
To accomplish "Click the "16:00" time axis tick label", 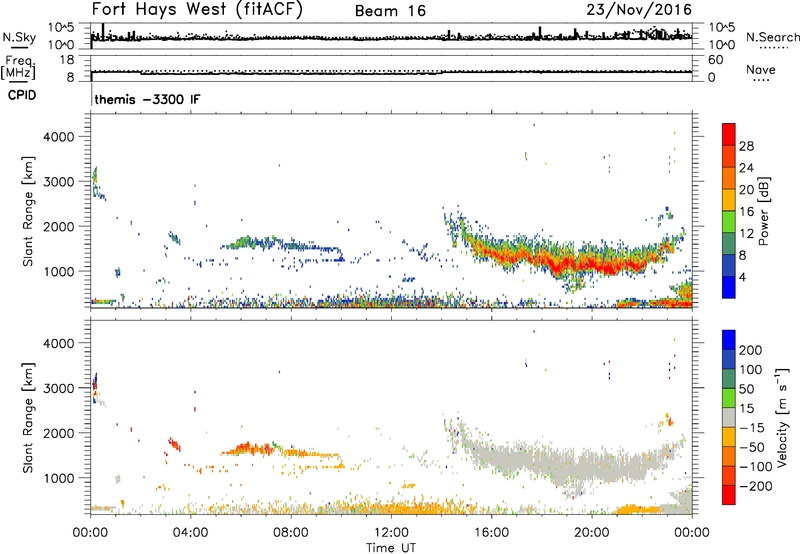I will [491, 533].
